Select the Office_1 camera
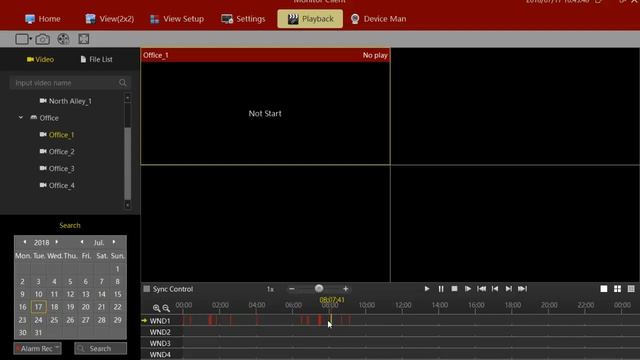This screenshot has height=360, width=640. (x=57, y=135)
